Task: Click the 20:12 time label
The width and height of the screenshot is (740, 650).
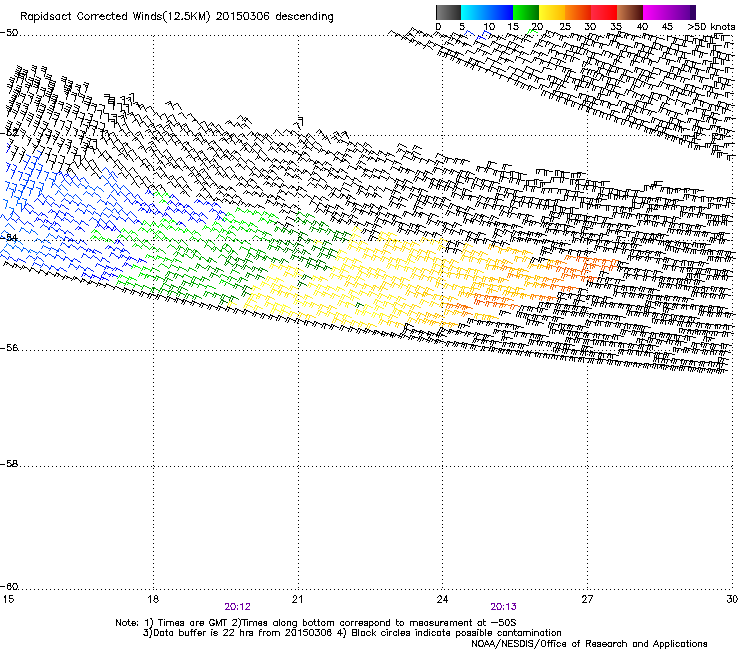Action: click(x=237, y=607)
